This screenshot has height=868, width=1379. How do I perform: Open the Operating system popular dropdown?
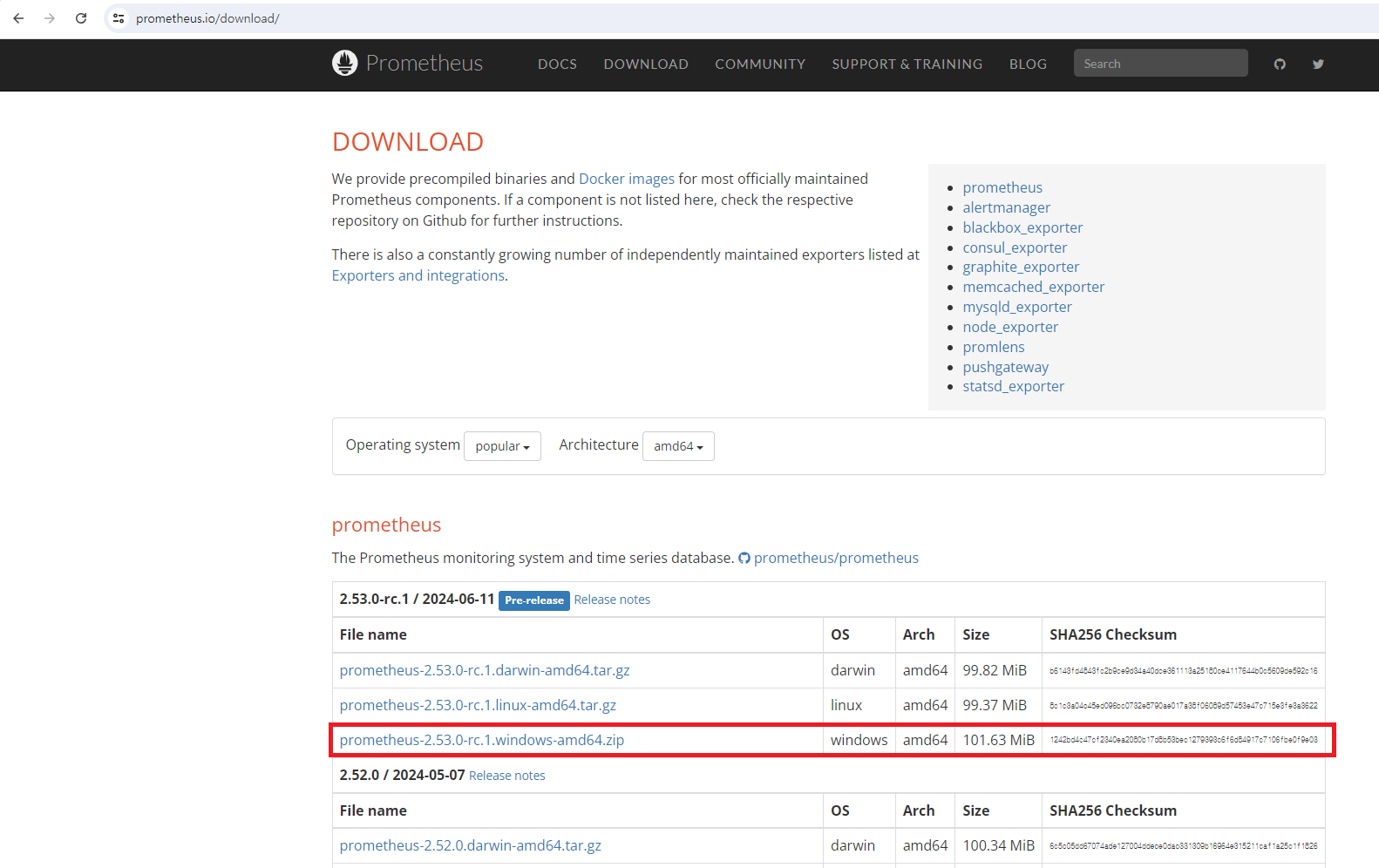(502, 446)
